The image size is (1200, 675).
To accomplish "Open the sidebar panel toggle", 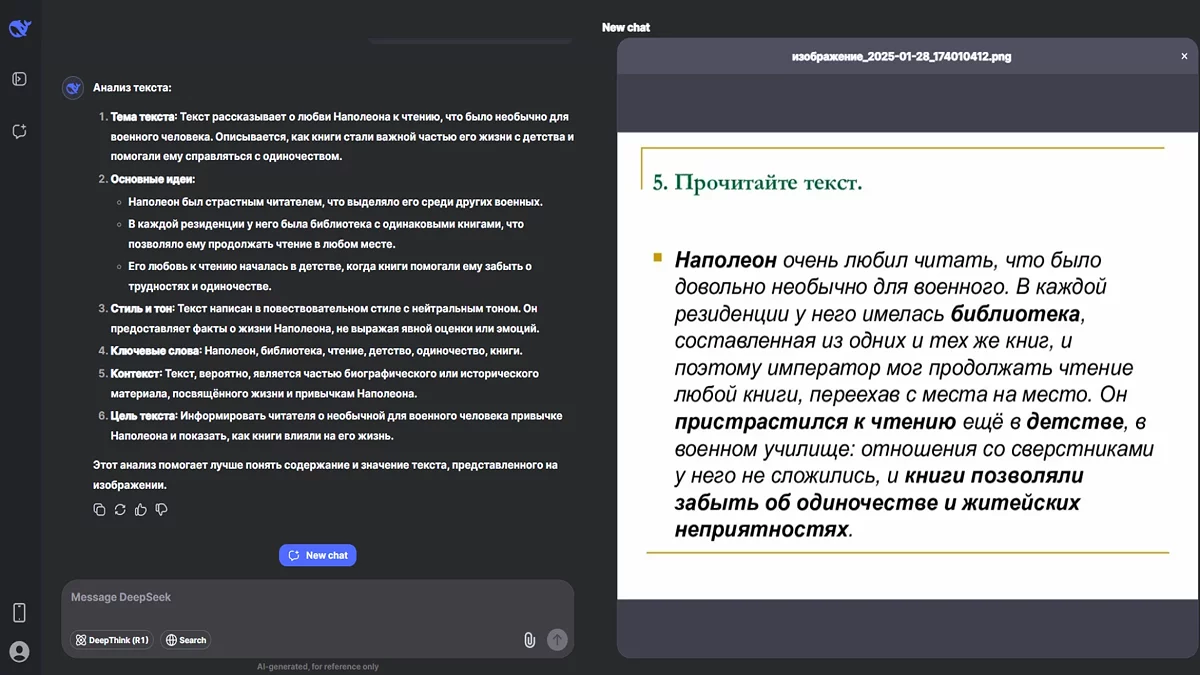I will tap(19, 79).
